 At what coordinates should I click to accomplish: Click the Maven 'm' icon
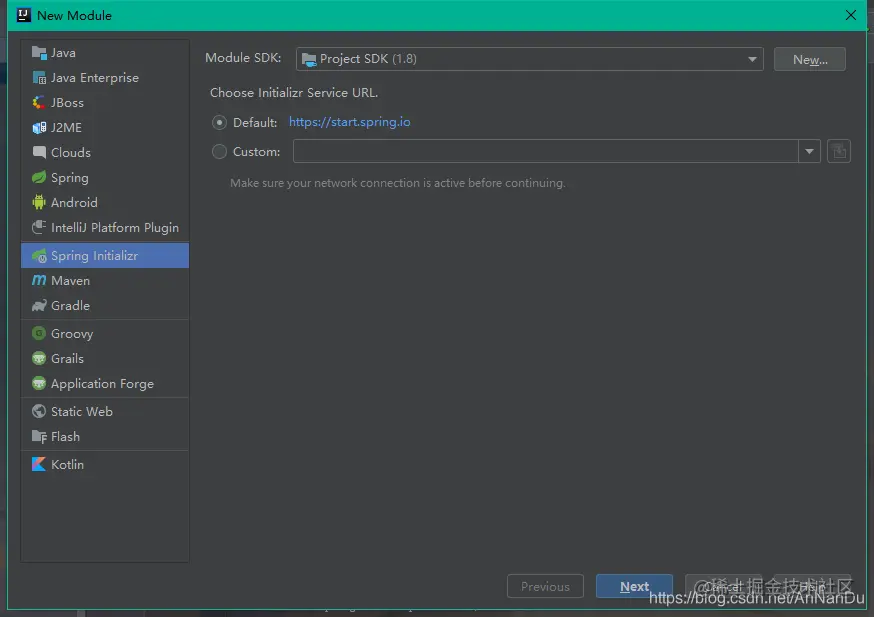click(x=39, y=280)
